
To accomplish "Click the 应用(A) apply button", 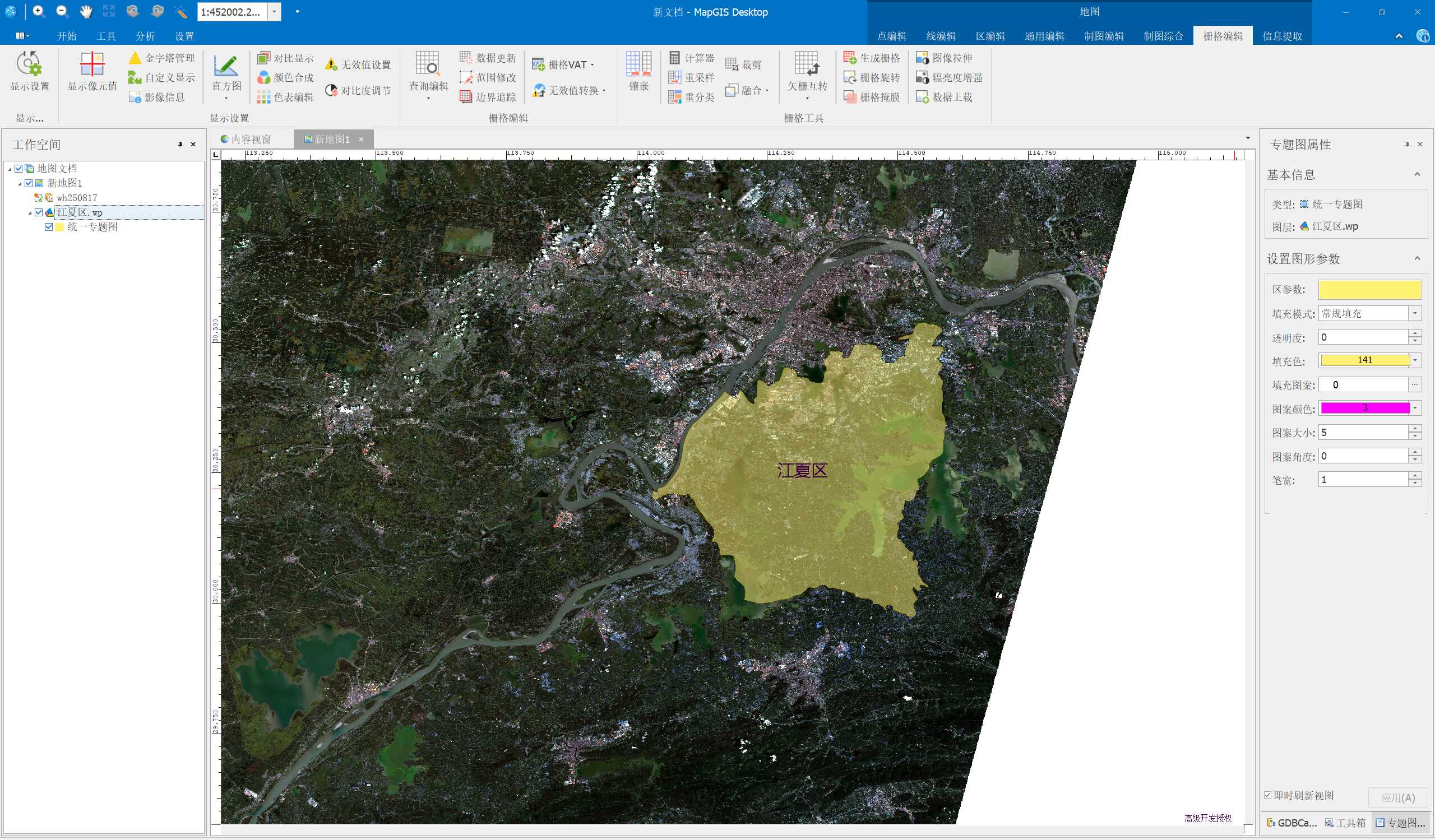I will pos(1397,797).
